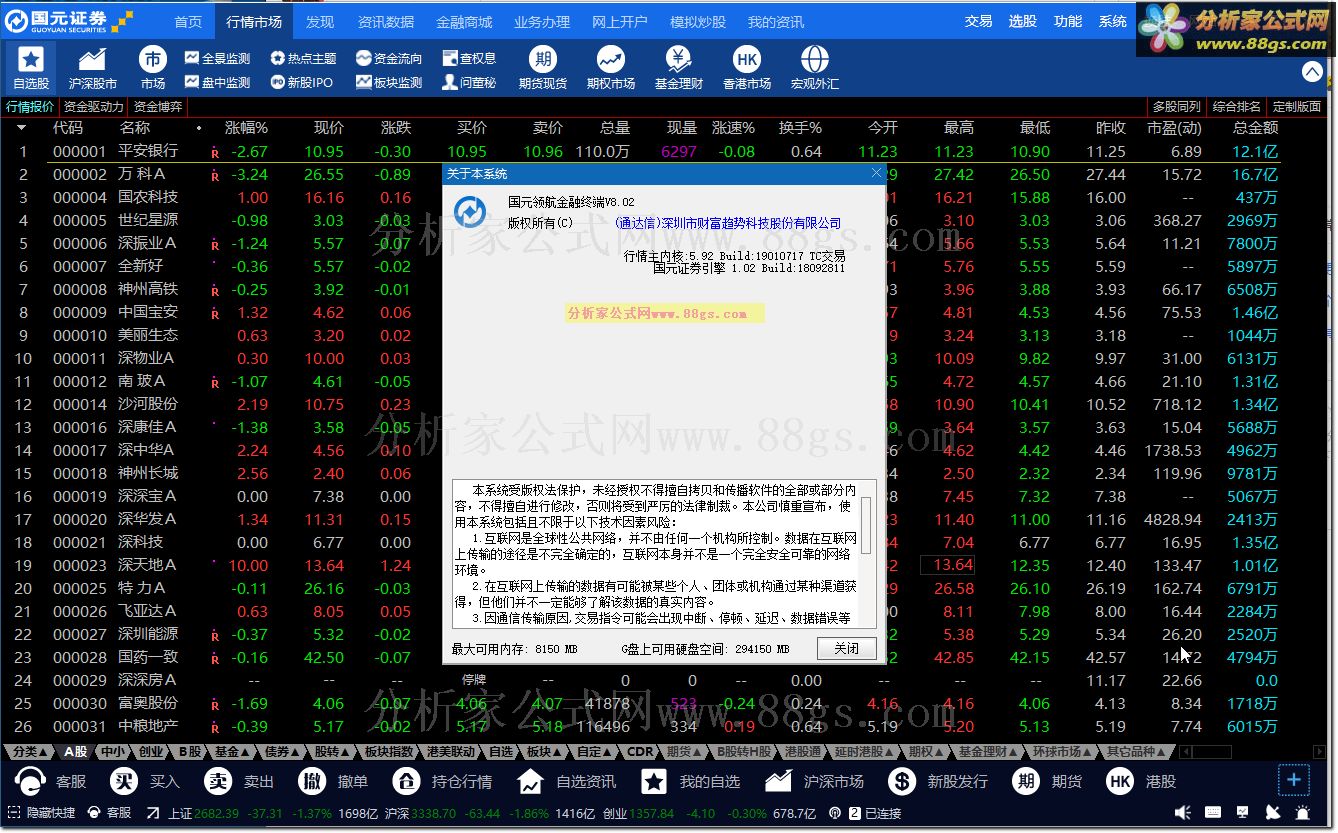Open 新股发行 dollar icon
The height and width of the screenshot is (833, 1338).
coord(902,781)
